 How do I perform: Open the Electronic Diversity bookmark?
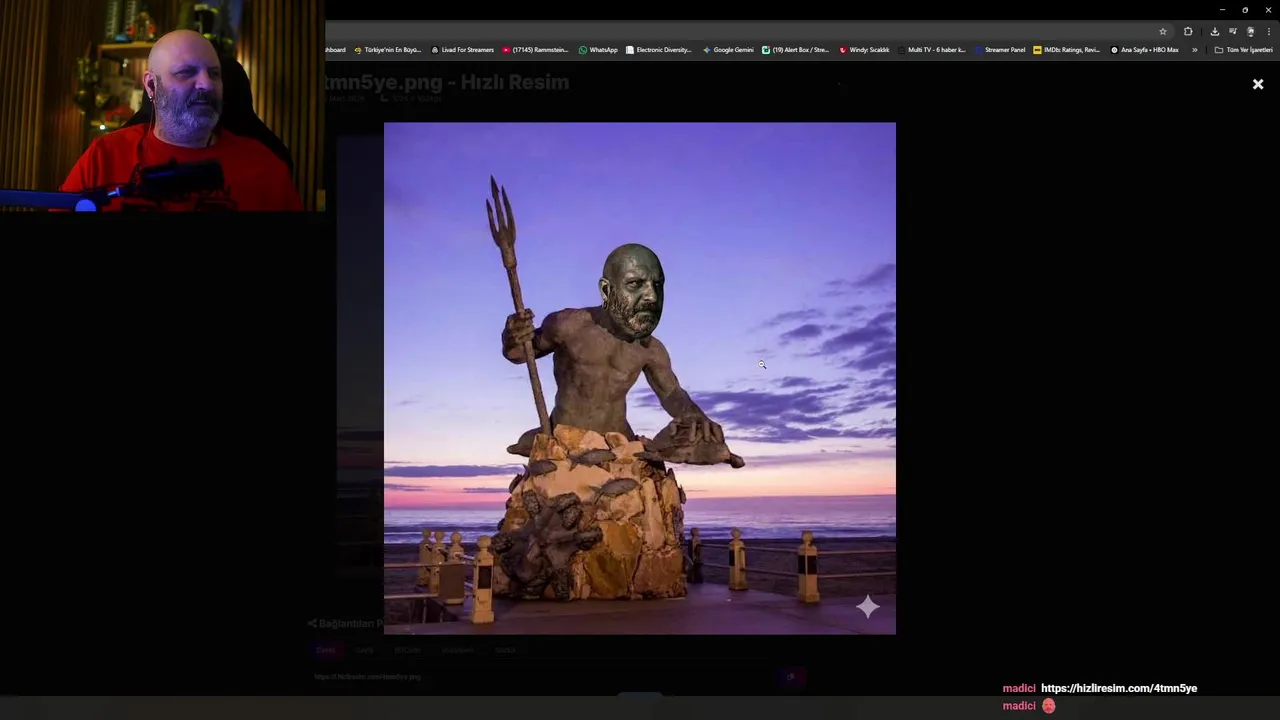[x=658, y=50]
